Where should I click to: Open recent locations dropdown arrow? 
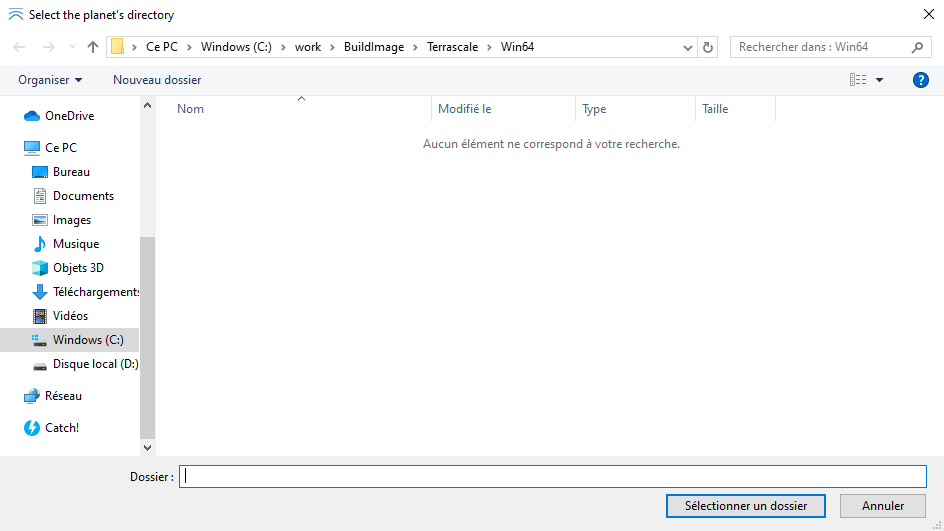72,47
